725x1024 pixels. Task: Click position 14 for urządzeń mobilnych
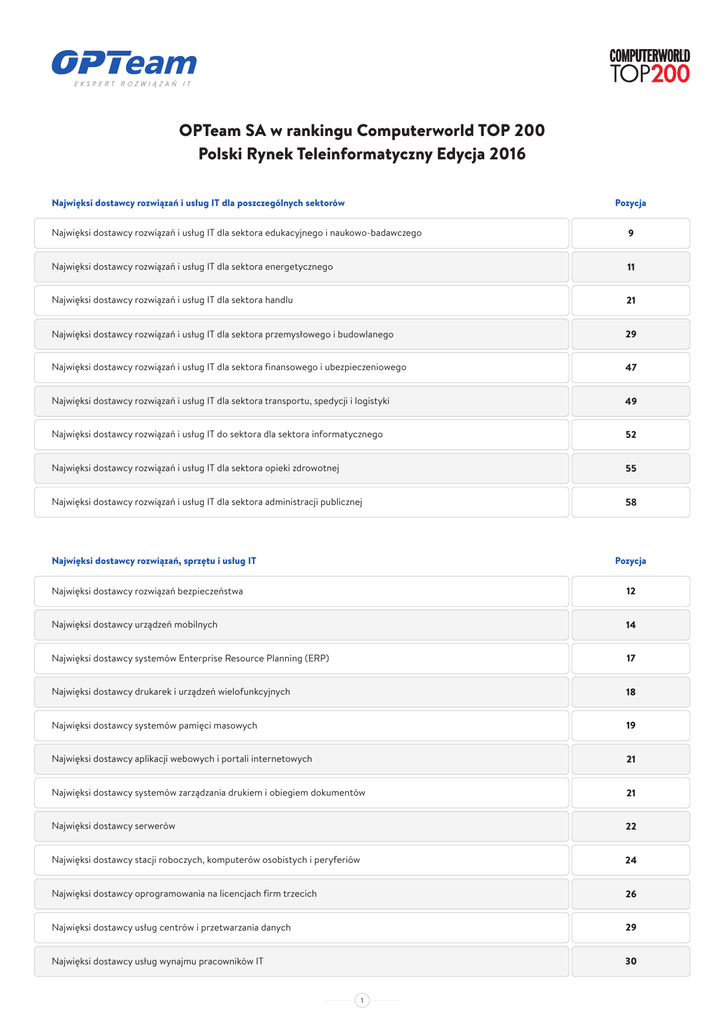click(x=631, y=625)
